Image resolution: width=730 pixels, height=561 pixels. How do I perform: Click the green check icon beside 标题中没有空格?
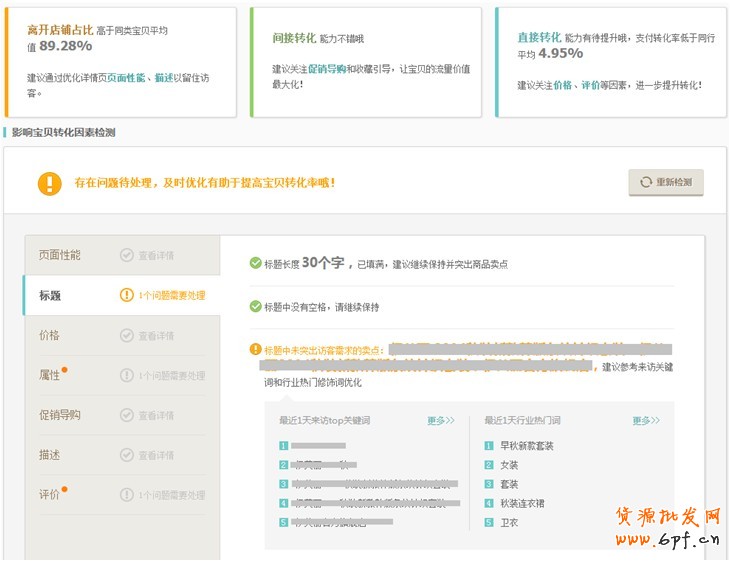[x=255, y=307]
